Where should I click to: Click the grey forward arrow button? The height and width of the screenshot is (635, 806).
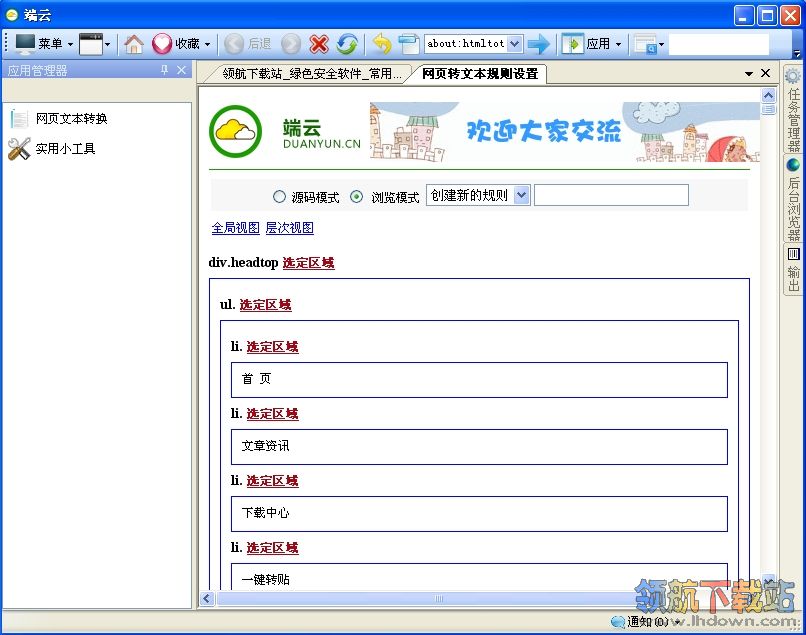291,44
